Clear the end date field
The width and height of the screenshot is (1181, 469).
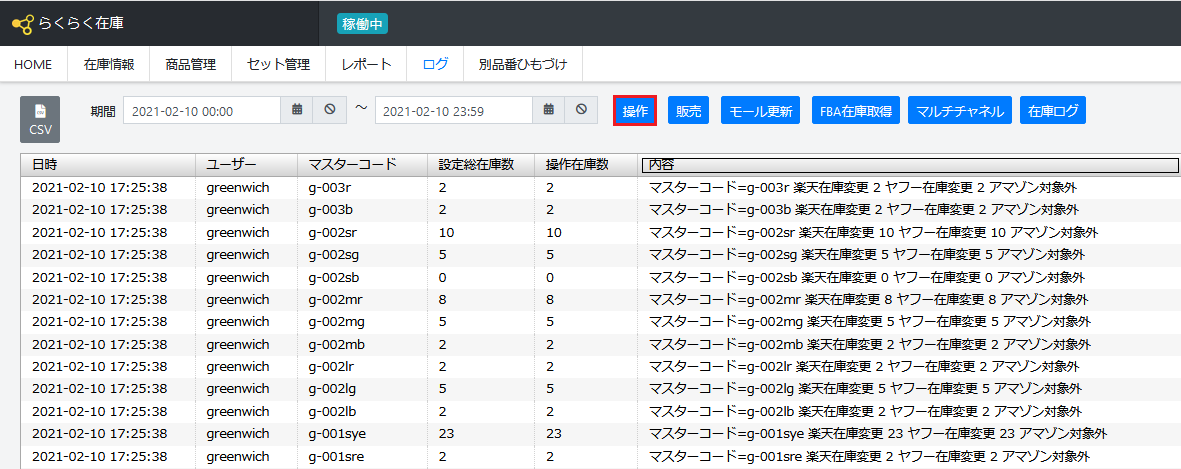tap(581, 110)
